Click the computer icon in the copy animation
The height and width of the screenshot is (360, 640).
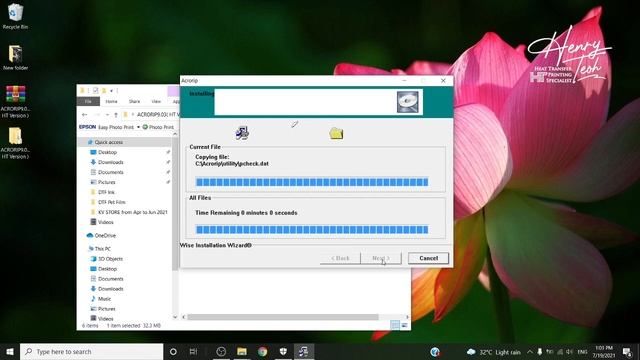pyautogui.click(x=242, y=133)
